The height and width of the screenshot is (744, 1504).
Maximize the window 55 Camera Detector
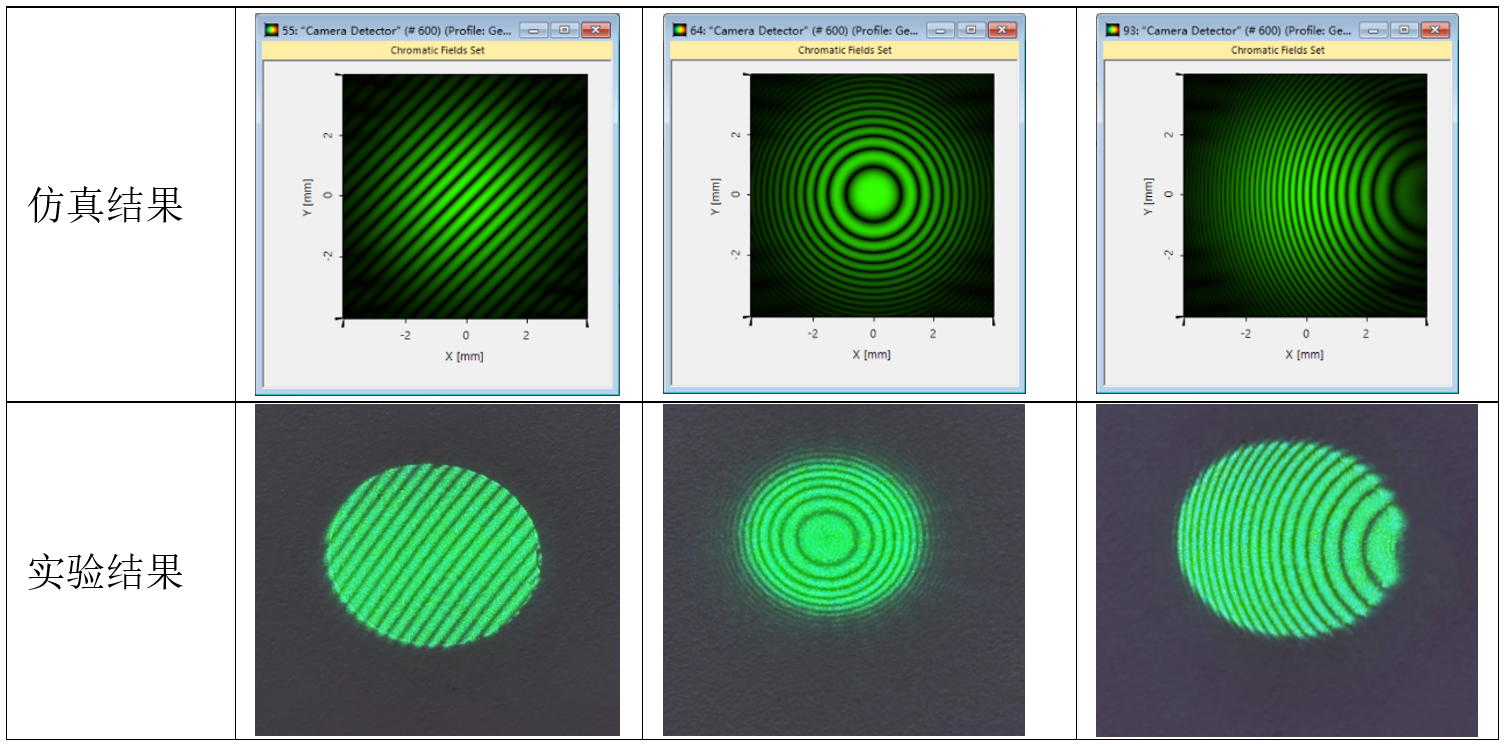[x=564, y=30]
